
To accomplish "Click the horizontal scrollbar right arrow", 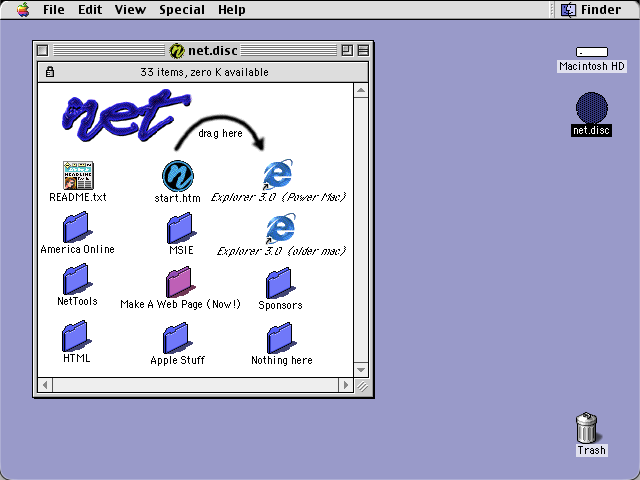I will pos(346,385).
